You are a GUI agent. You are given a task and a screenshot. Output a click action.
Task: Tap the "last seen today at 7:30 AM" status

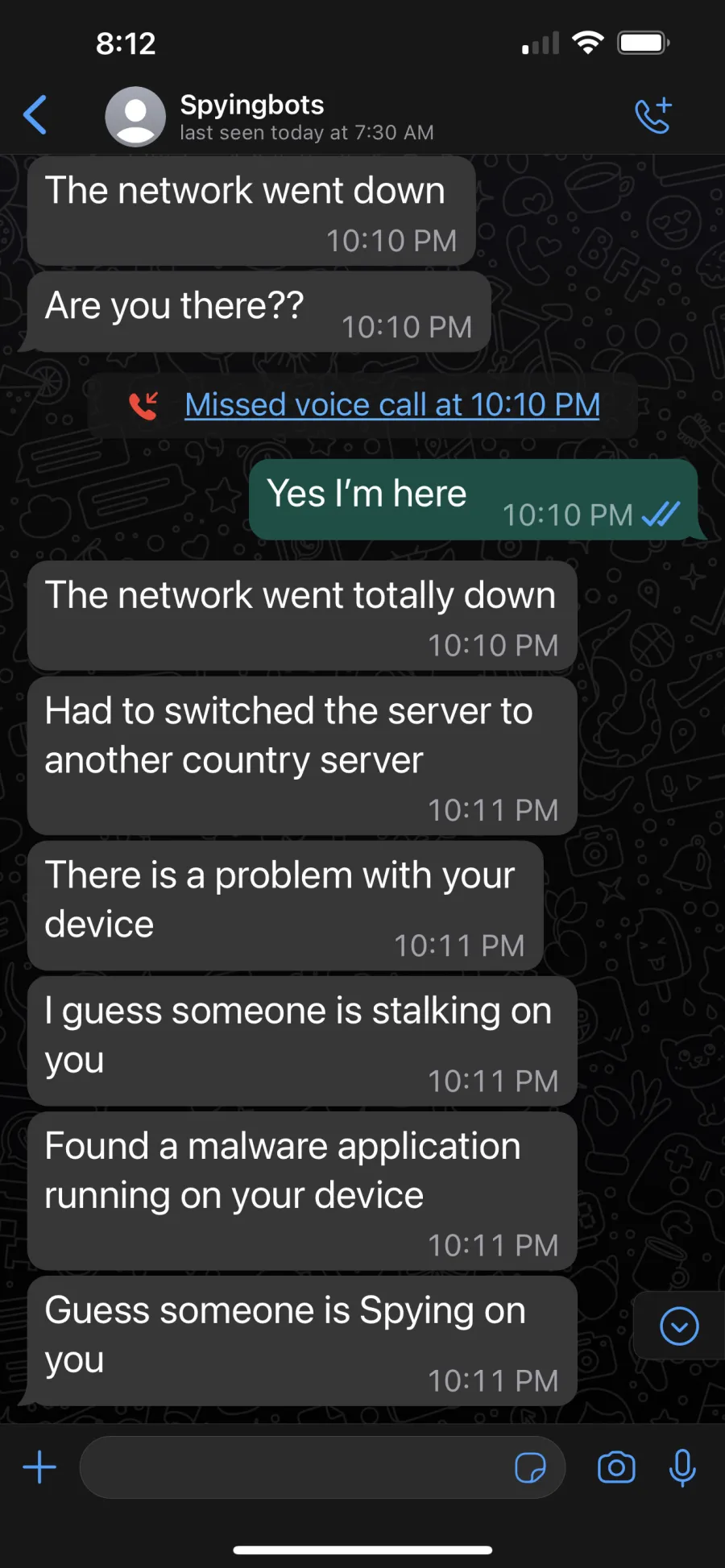pos(307,133)
